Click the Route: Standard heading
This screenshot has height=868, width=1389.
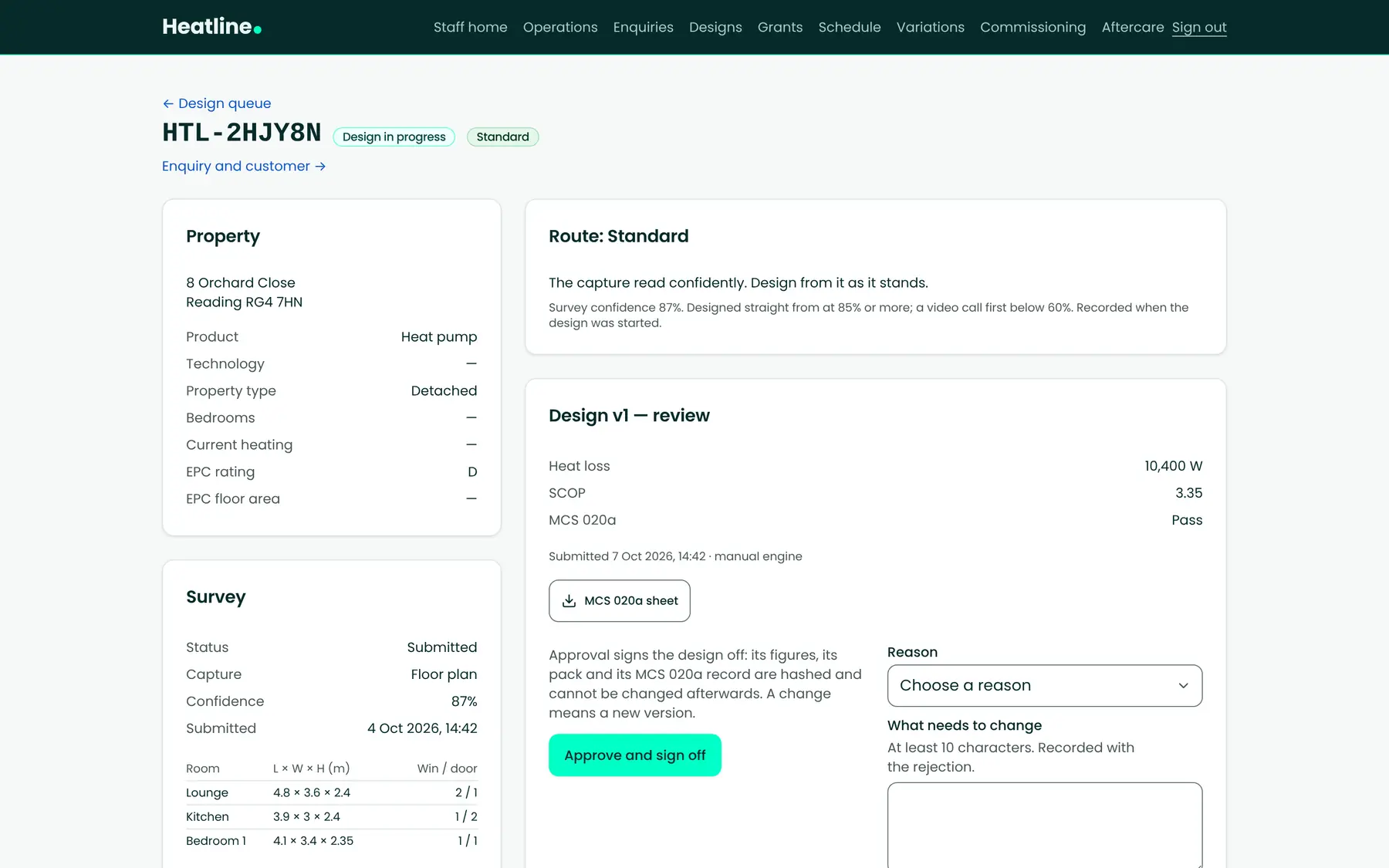click(619, 236)
